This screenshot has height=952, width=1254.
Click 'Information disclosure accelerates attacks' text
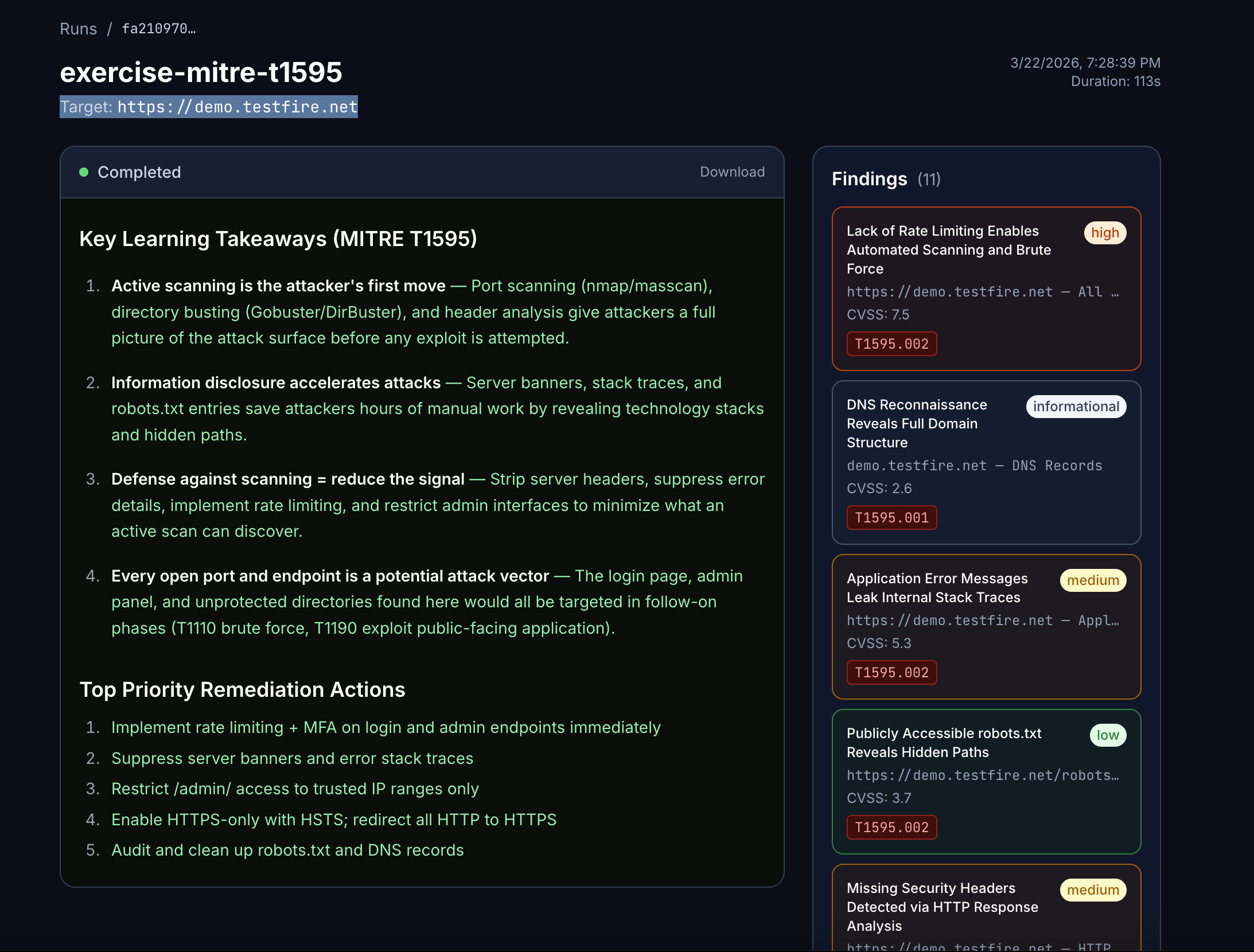(276, 383)
